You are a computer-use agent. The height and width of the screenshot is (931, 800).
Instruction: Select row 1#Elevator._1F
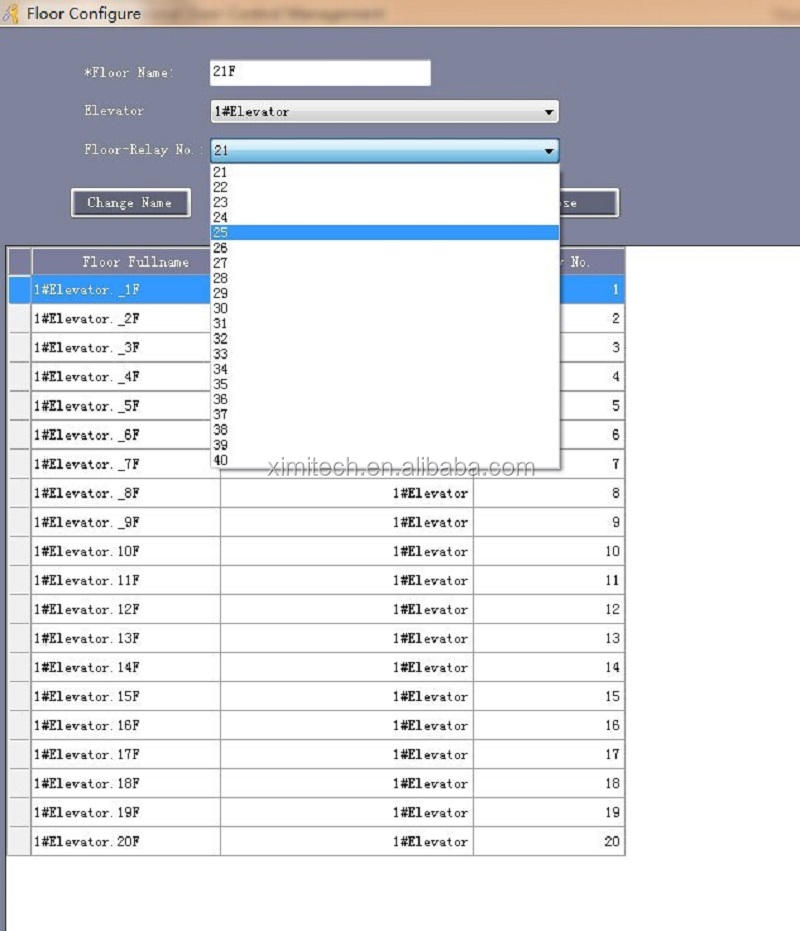(x=316, y=290)
